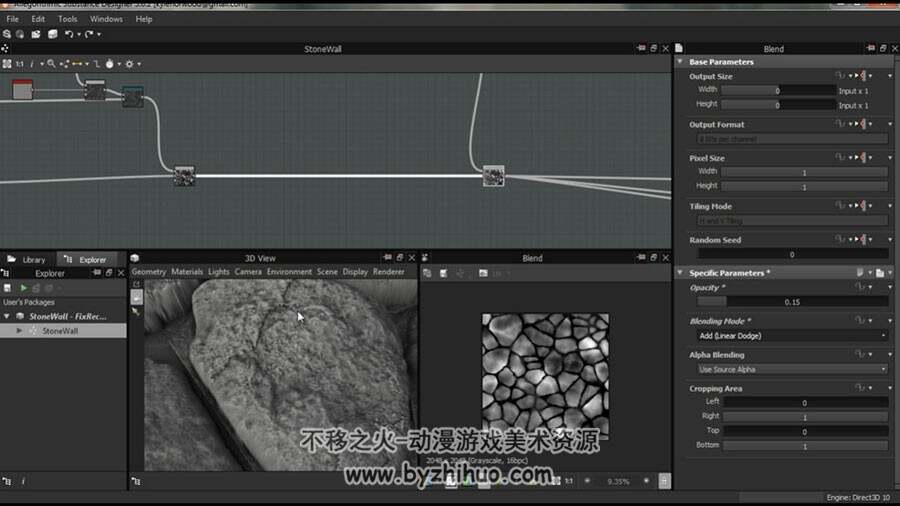Adjust the Output Size Width slider

tap(778, 91)
